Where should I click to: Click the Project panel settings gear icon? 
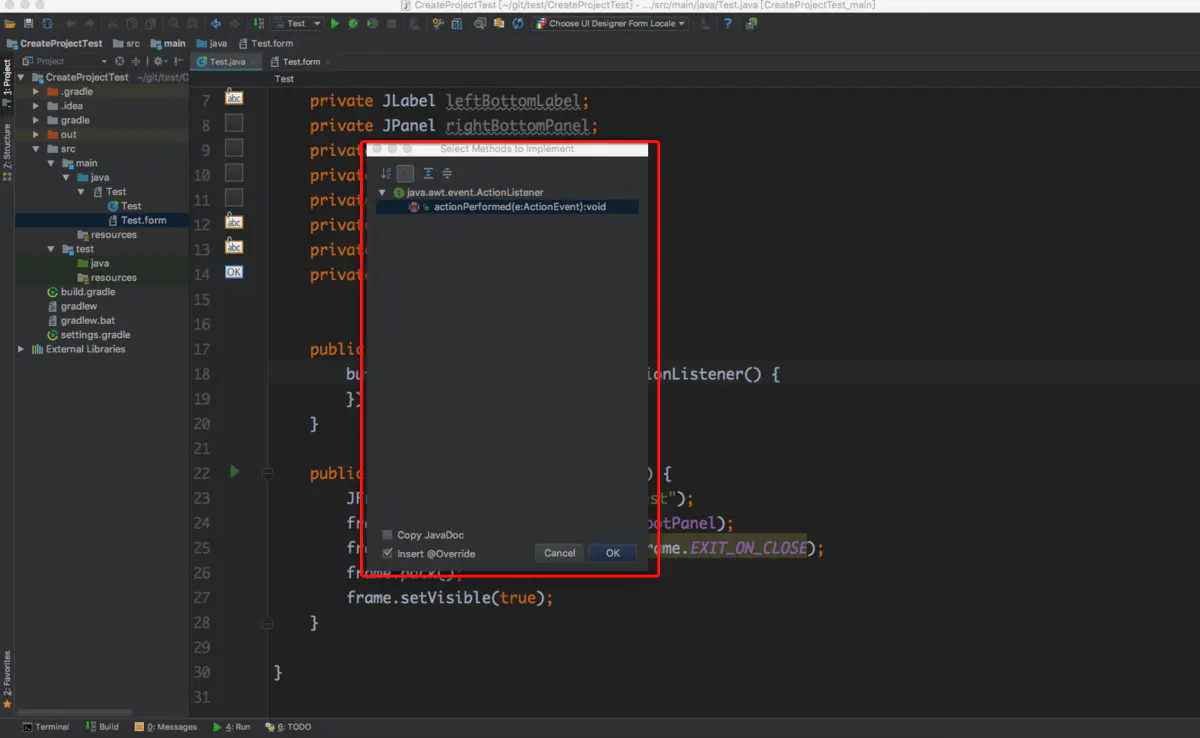pos(160,61)
